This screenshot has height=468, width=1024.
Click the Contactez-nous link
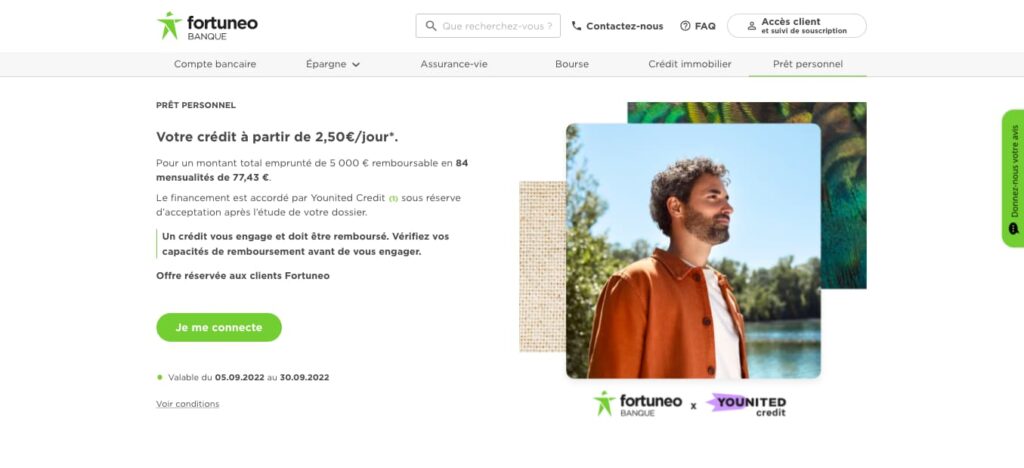[624, 26]
